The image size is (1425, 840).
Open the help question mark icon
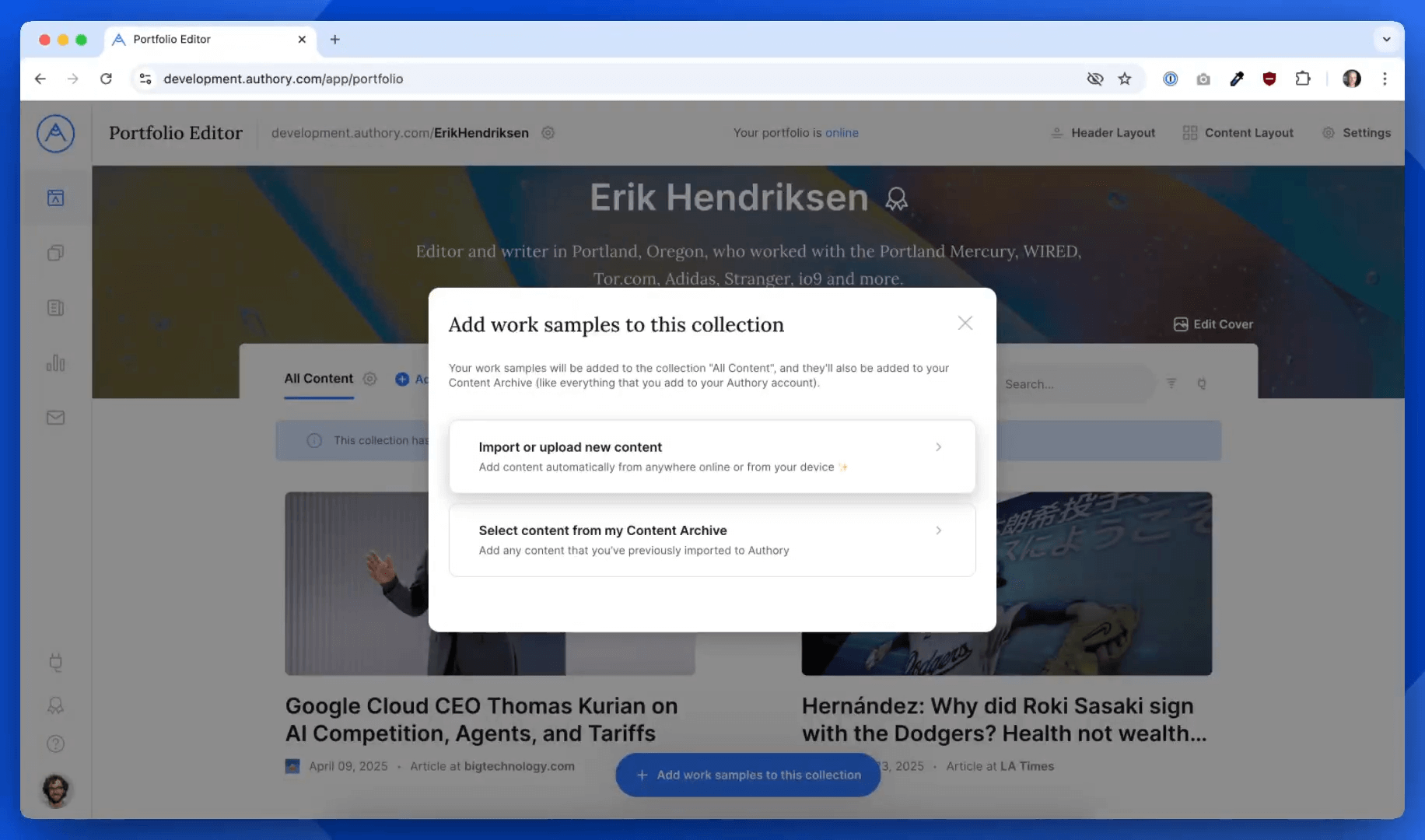pyautogui.click(x=55, y=744)
